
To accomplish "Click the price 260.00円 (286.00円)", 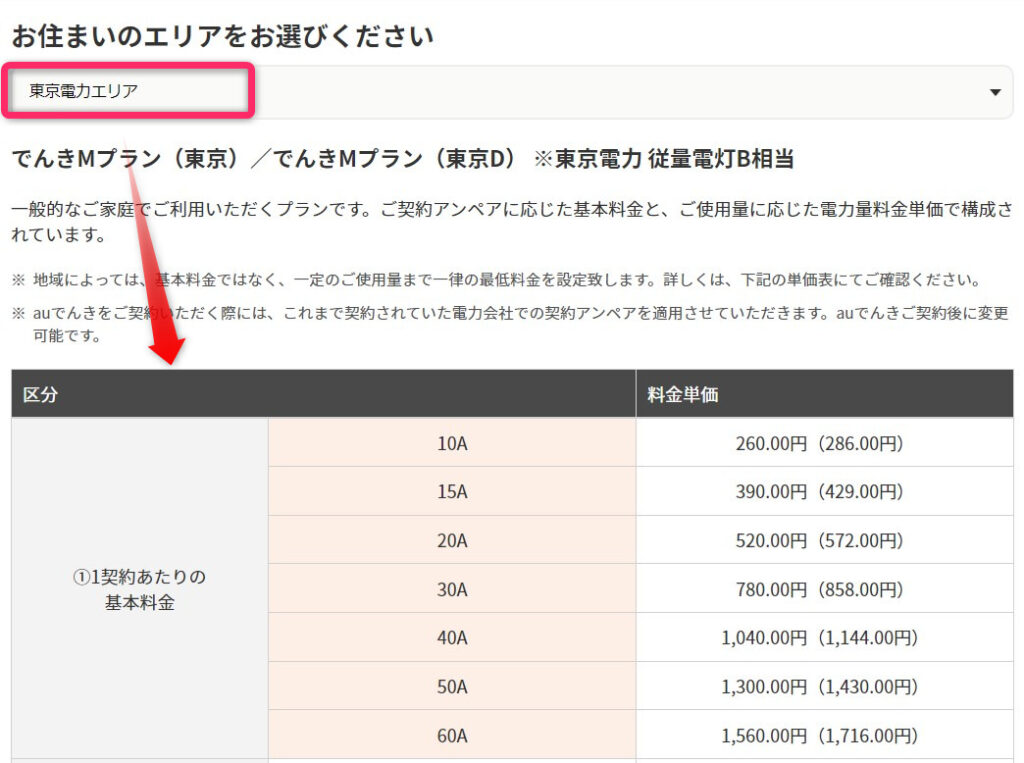I will coord(819,444).
